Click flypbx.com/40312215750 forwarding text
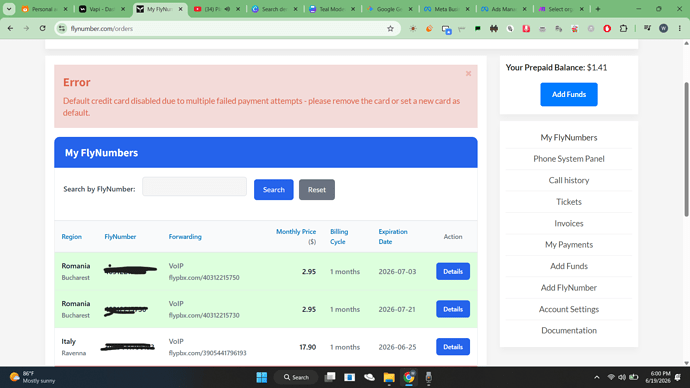 tap(204, 278)
